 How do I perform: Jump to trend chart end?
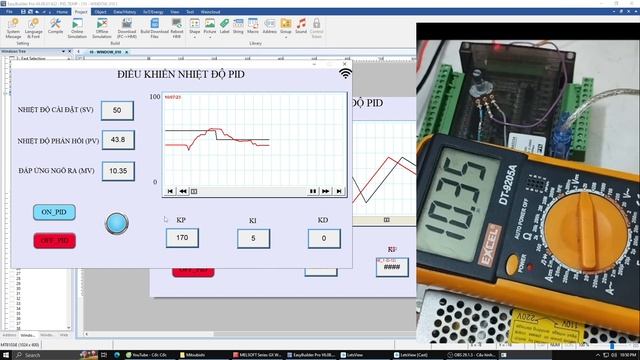point(338,191)
